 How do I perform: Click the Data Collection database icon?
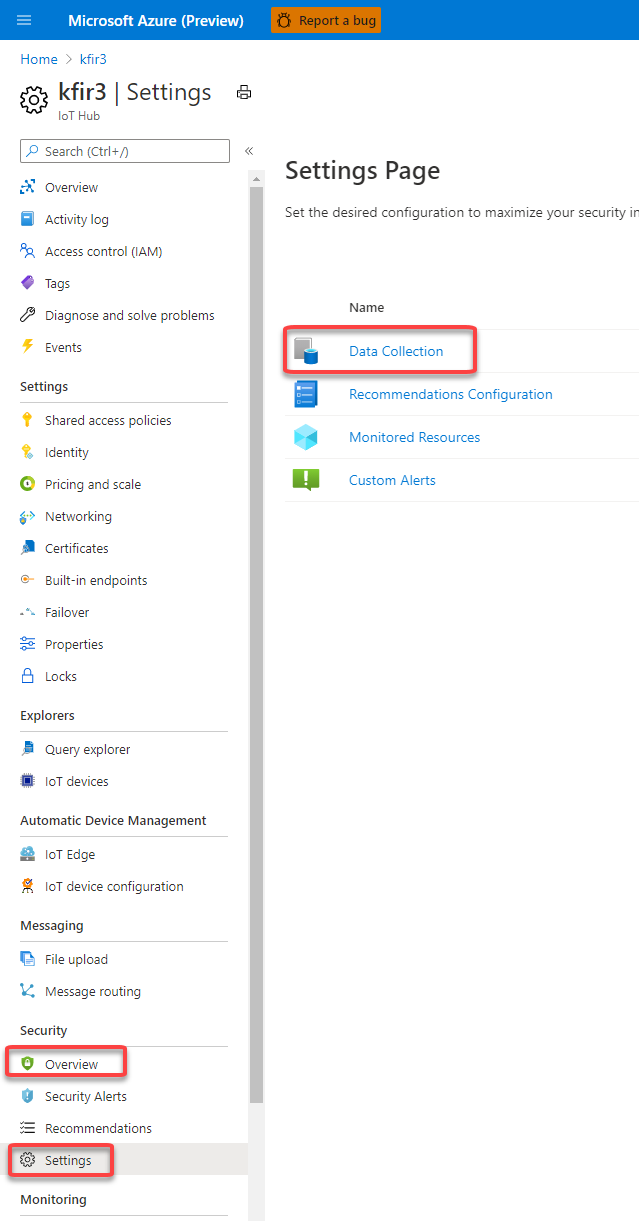306,351
